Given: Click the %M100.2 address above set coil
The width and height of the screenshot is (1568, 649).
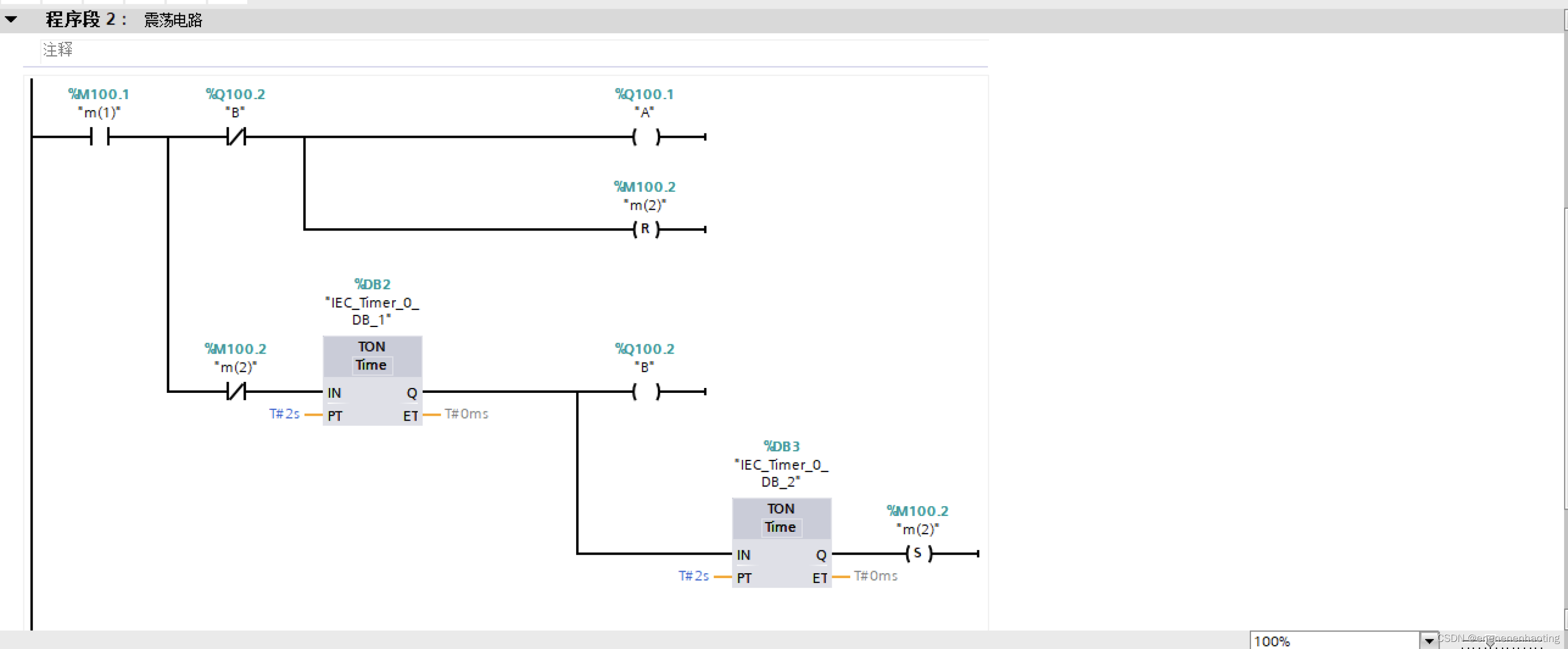Looking at the screenshot, I should click(917, 511).
